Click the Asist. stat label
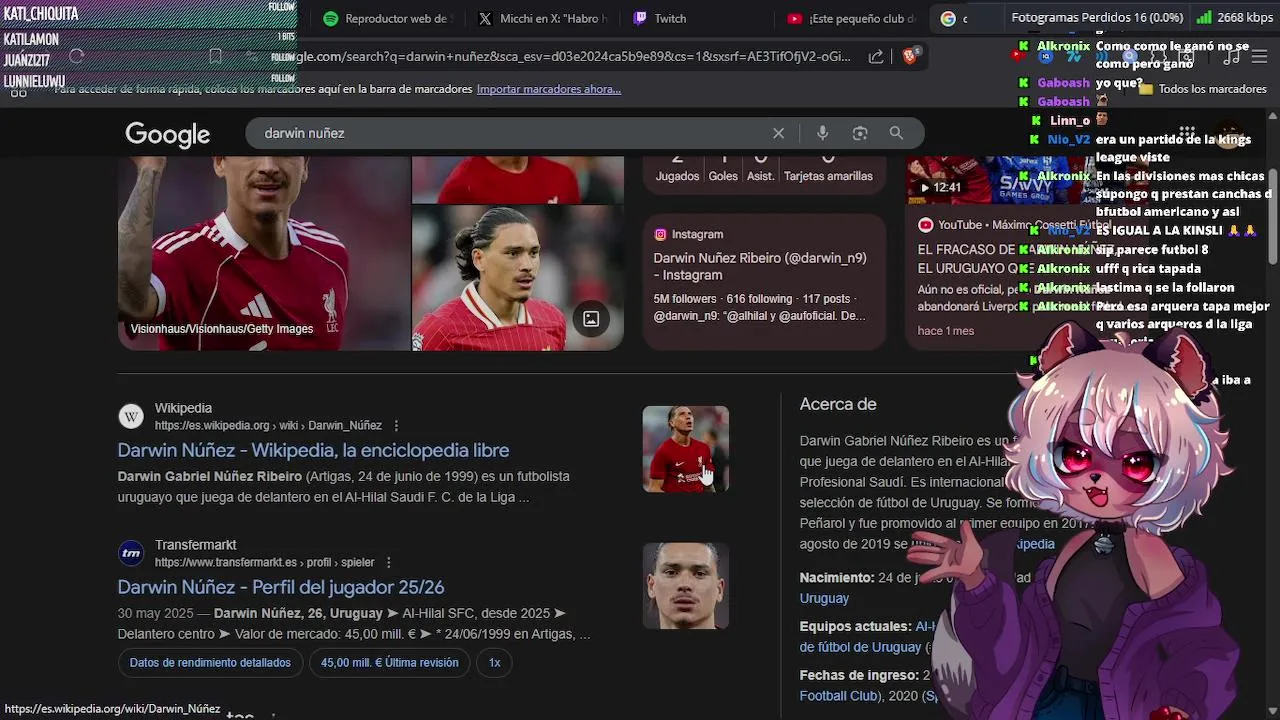This screenshot has height=720, width=1280. pos(761,176)
